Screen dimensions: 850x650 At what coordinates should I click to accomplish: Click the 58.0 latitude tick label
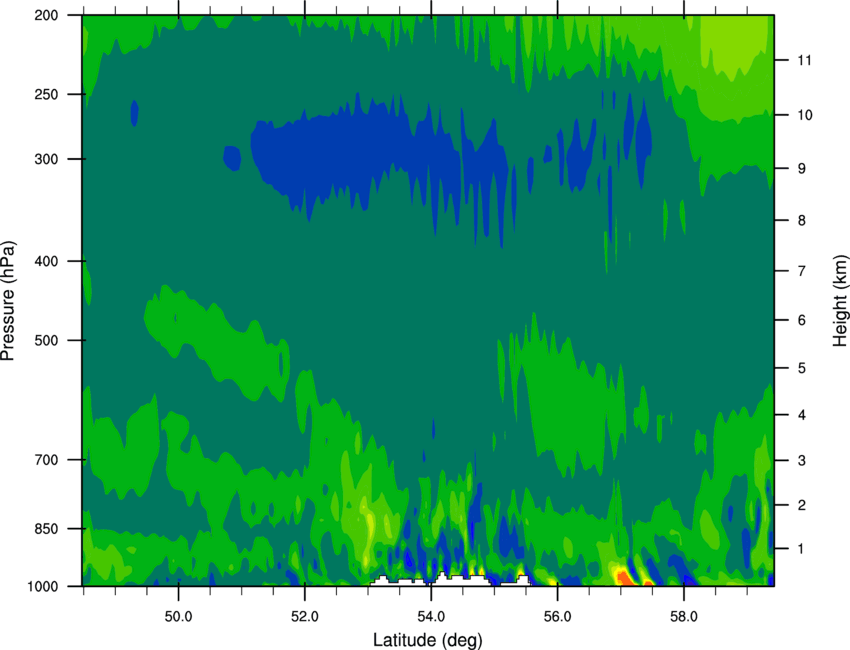pos(684,617)
